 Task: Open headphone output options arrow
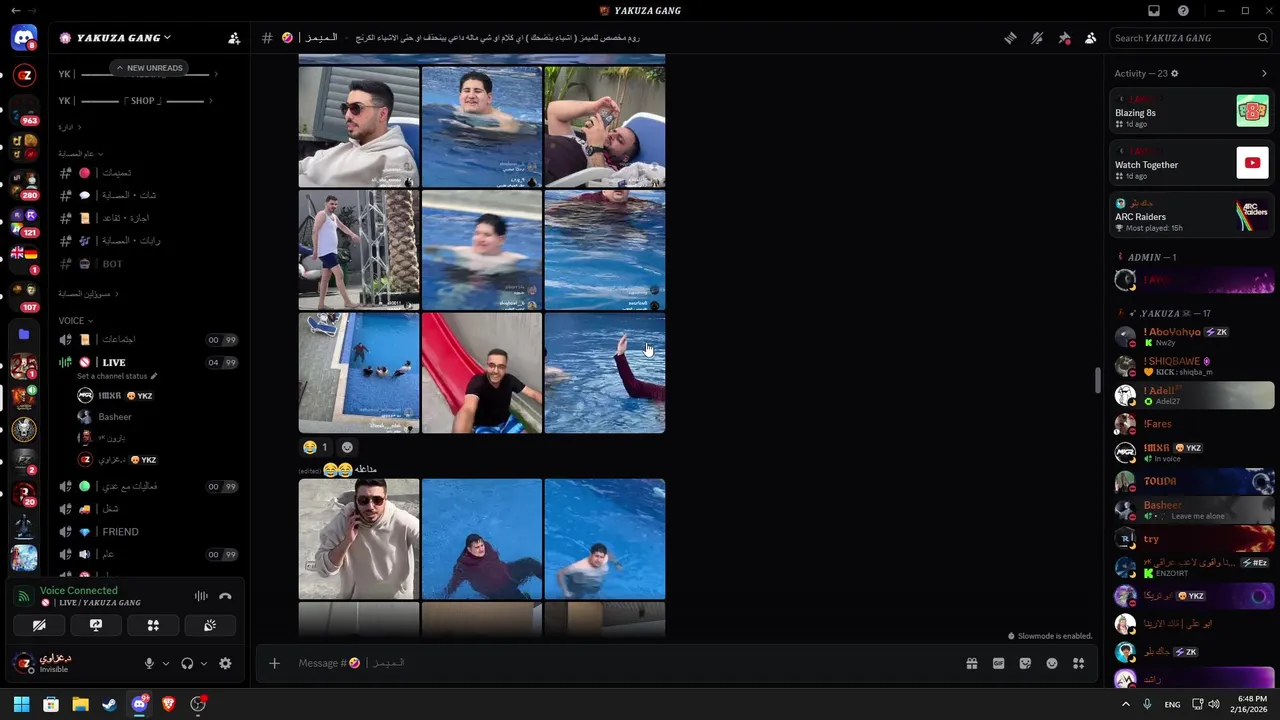tap(204, 663)
